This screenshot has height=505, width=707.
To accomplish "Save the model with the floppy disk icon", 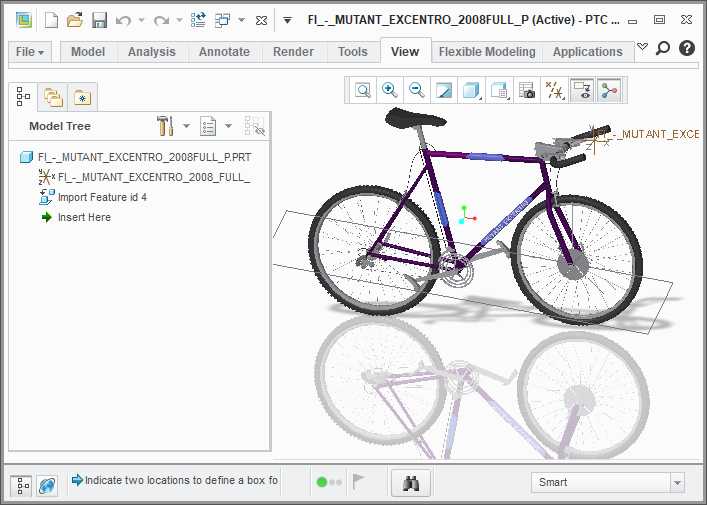I will [99, 20].
